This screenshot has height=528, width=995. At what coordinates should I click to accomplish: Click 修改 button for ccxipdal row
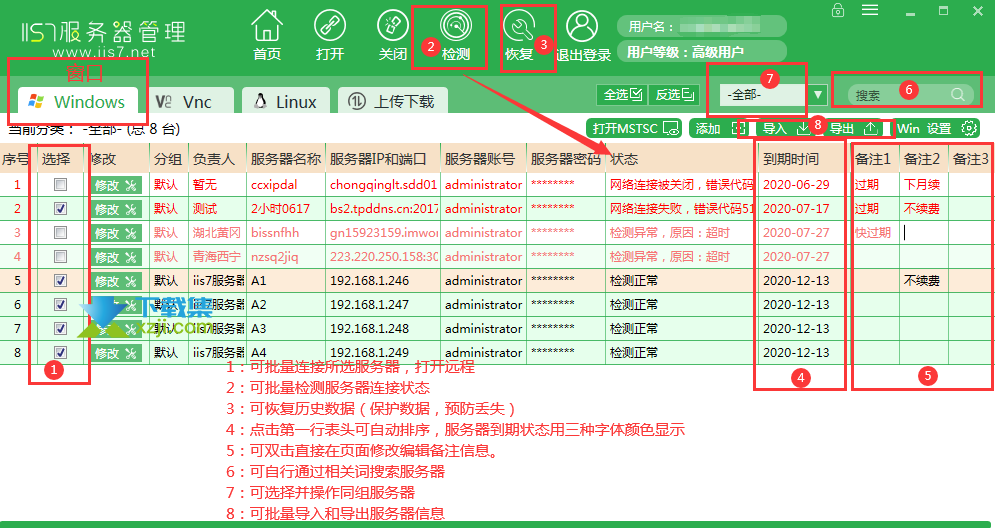click(x=116, y=185)
